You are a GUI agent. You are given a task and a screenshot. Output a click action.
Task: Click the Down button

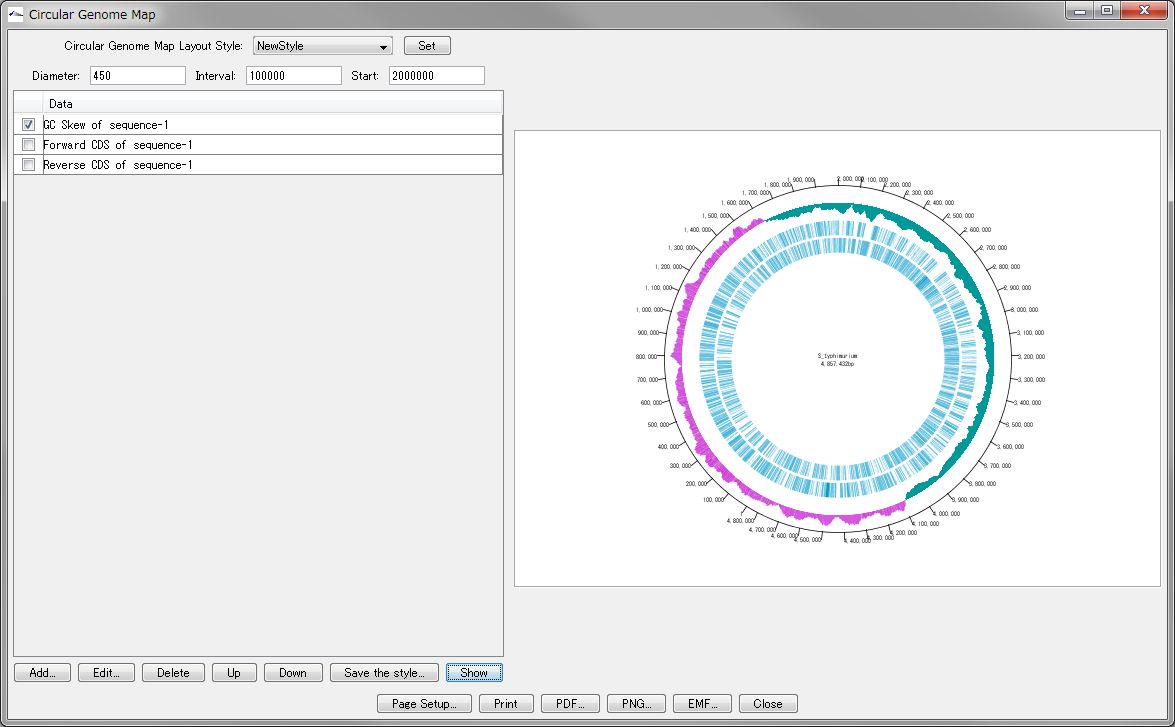(x=293, y=672)
